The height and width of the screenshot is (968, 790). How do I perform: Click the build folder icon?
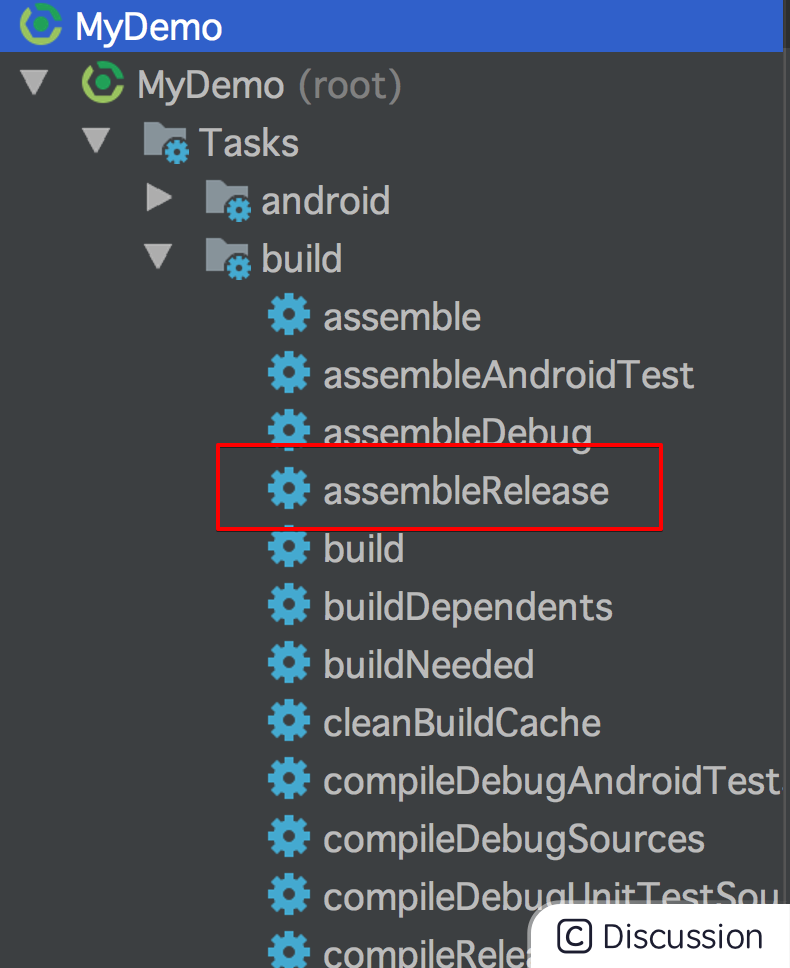(228, 257)
